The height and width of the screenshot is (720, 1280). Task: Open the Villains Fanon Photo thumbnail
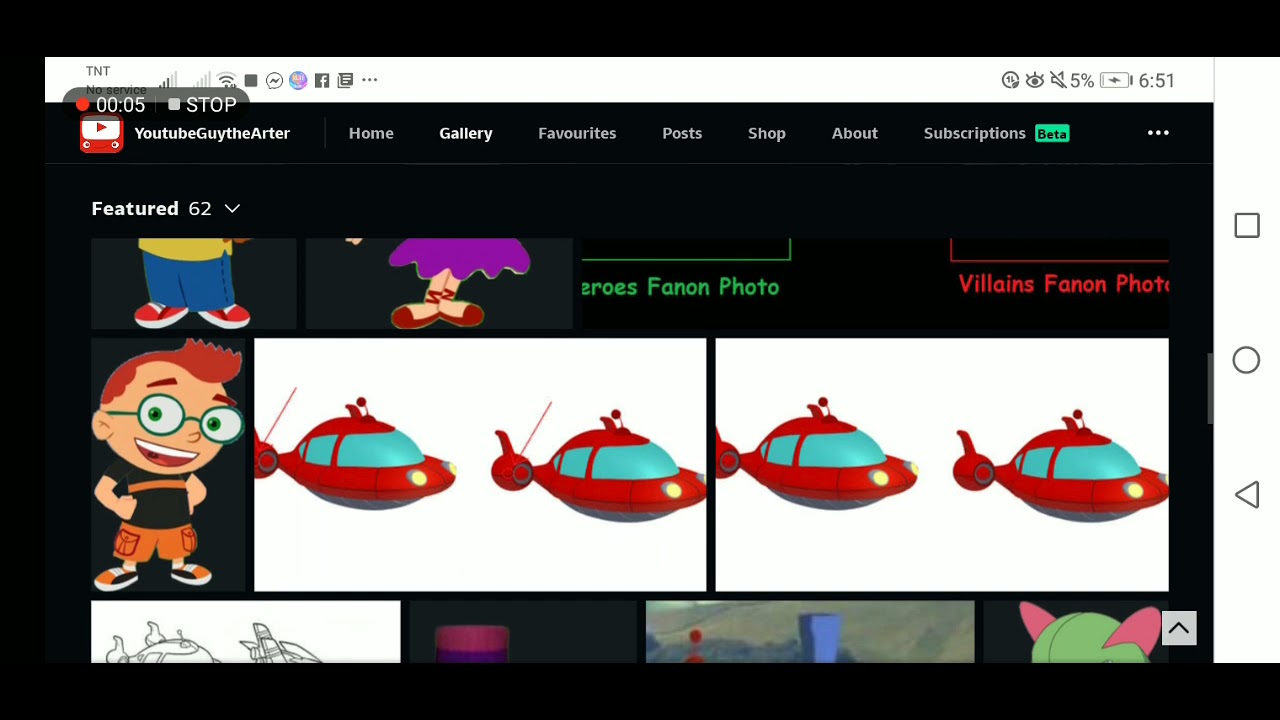[x=1059, y=284]
